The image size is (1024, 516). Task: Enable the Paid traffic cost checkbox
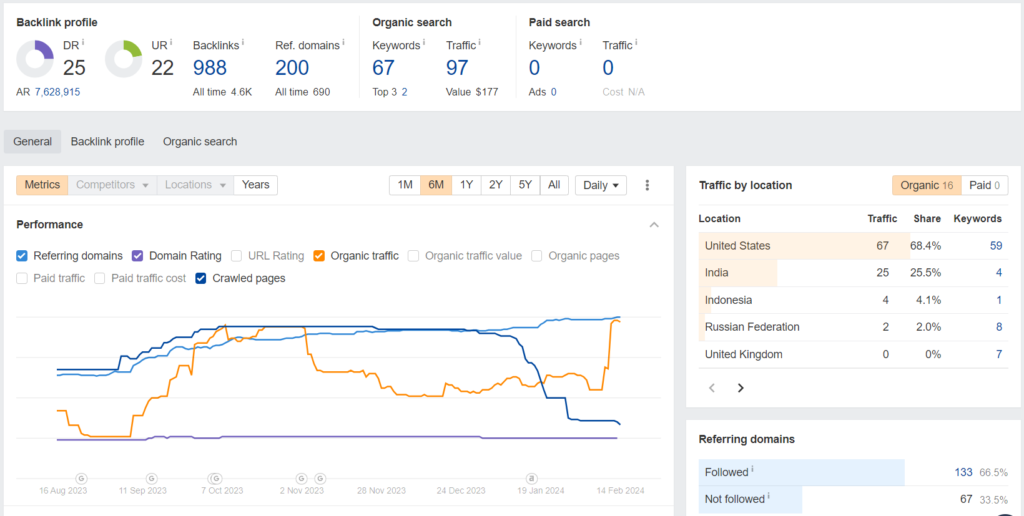(x=100, y=278)
